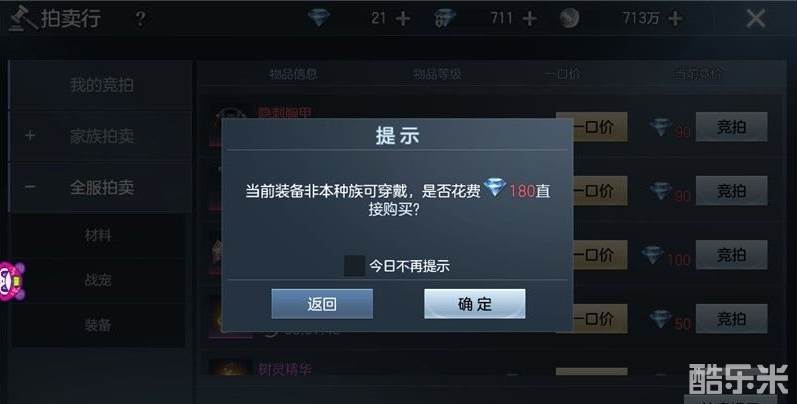The image size is (798, 404).
Task: Click the 返回 button in dialog
Action: pos(322,304)
